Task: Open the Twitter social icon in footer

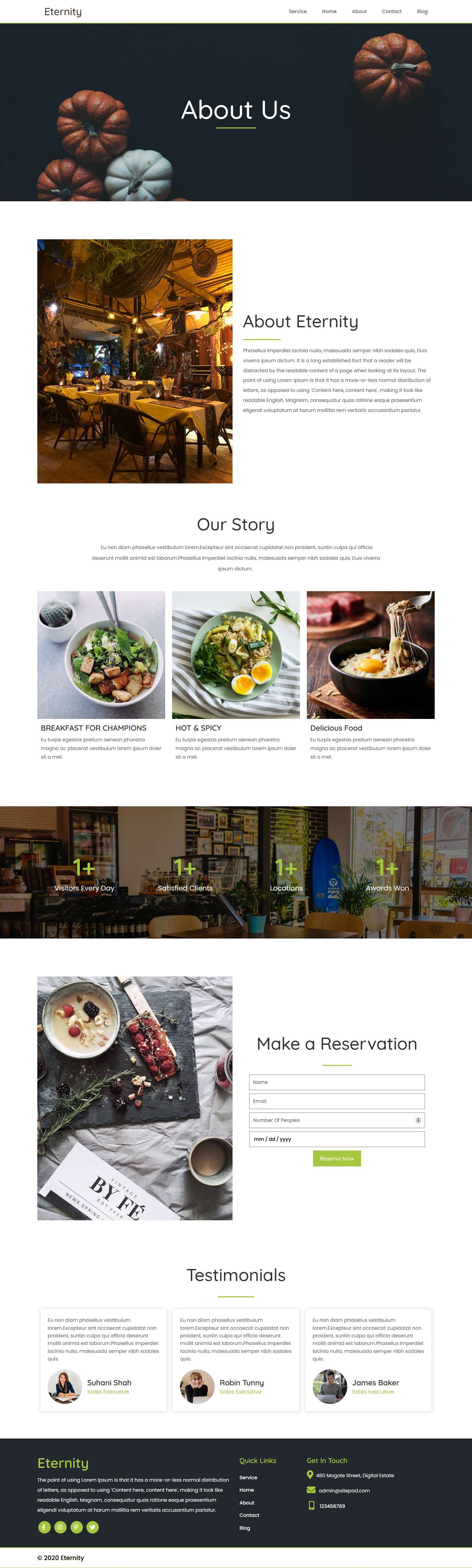Action: point(93,1527)
